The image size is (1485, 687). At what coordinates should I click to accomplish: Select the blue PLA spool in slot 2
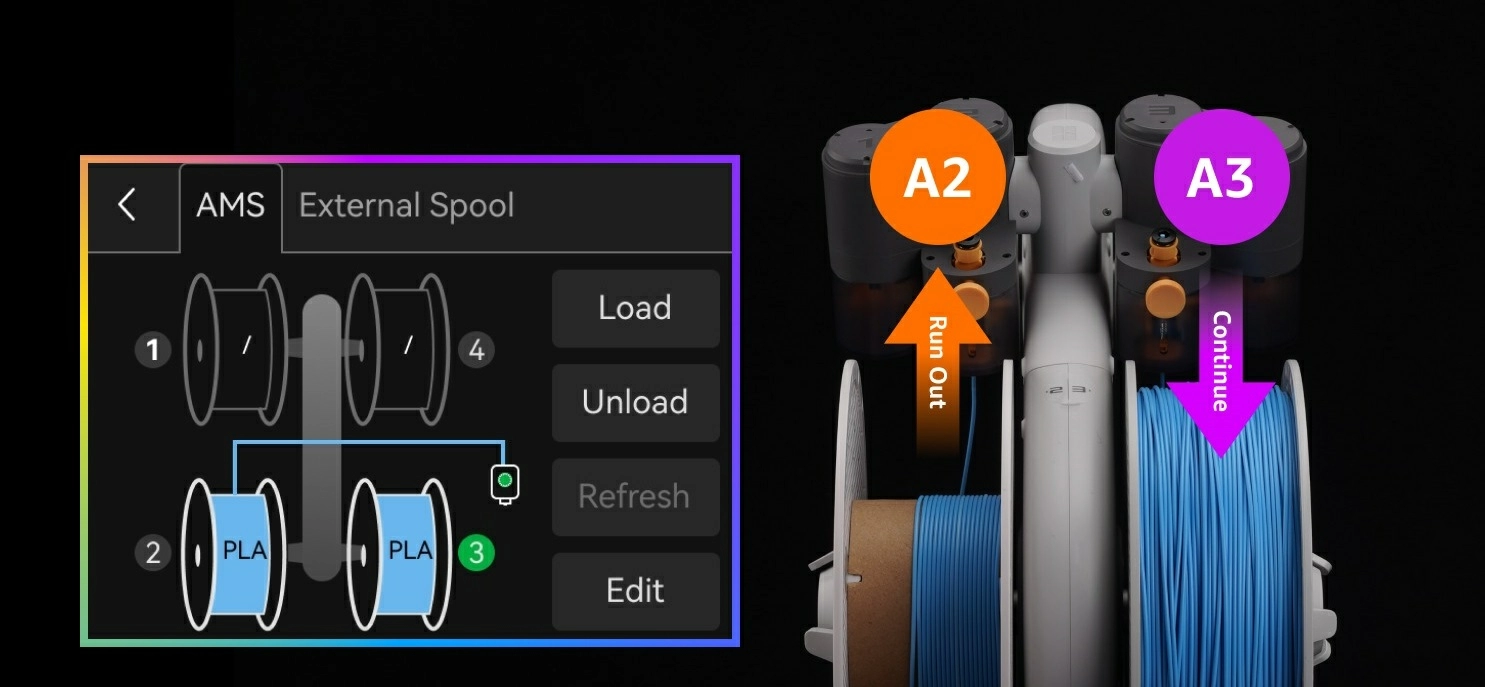point(233,550)
